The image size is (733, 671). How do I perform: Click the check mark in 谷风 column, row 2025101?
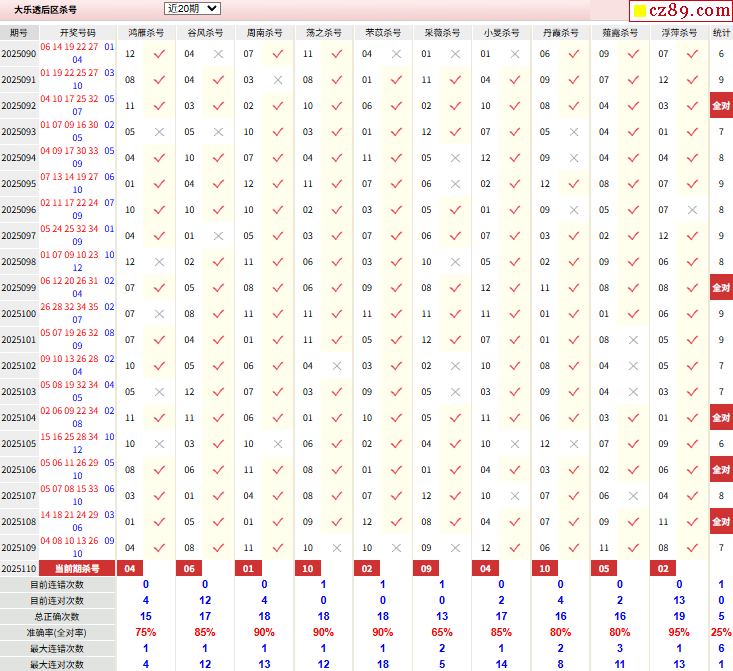pyautogui.click(x=218, y=340)
